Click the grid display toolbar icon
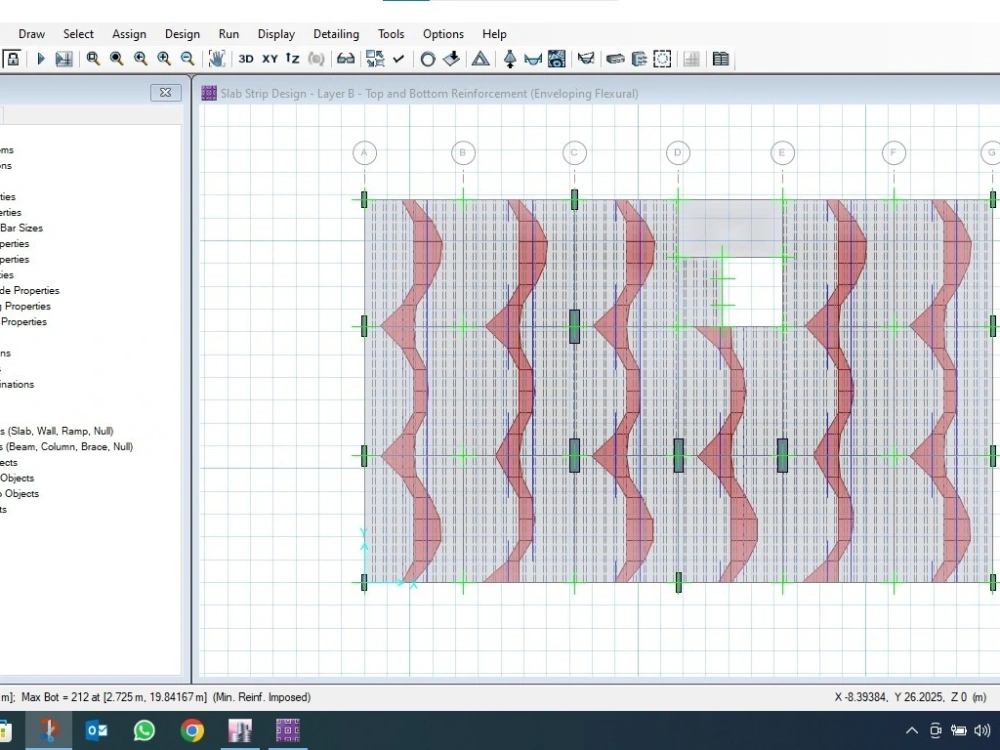 click(x=690, y=59)
